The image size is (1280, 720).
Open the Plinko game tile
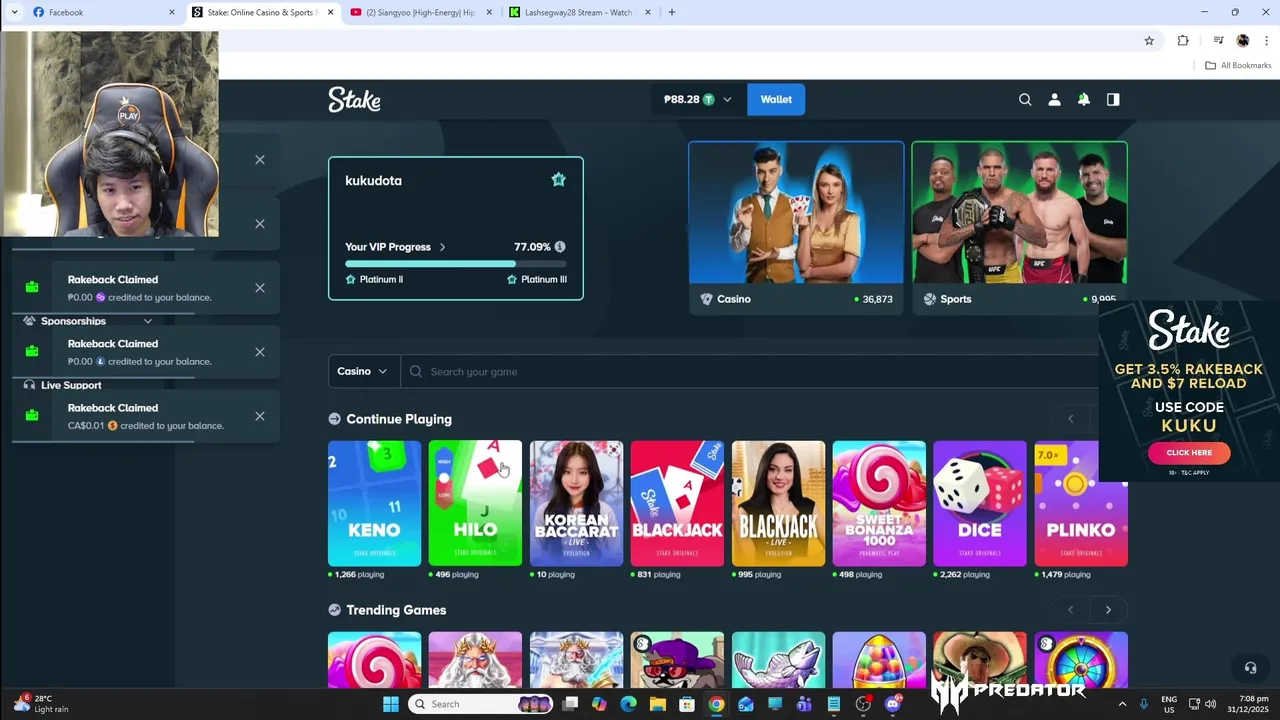click(x=1081, y=503)
